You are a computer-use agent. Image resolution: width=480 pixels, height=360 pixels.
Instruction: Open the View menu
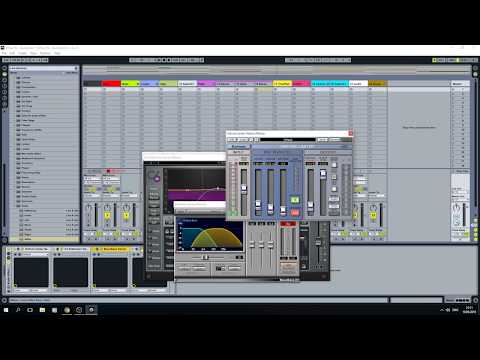33,53
